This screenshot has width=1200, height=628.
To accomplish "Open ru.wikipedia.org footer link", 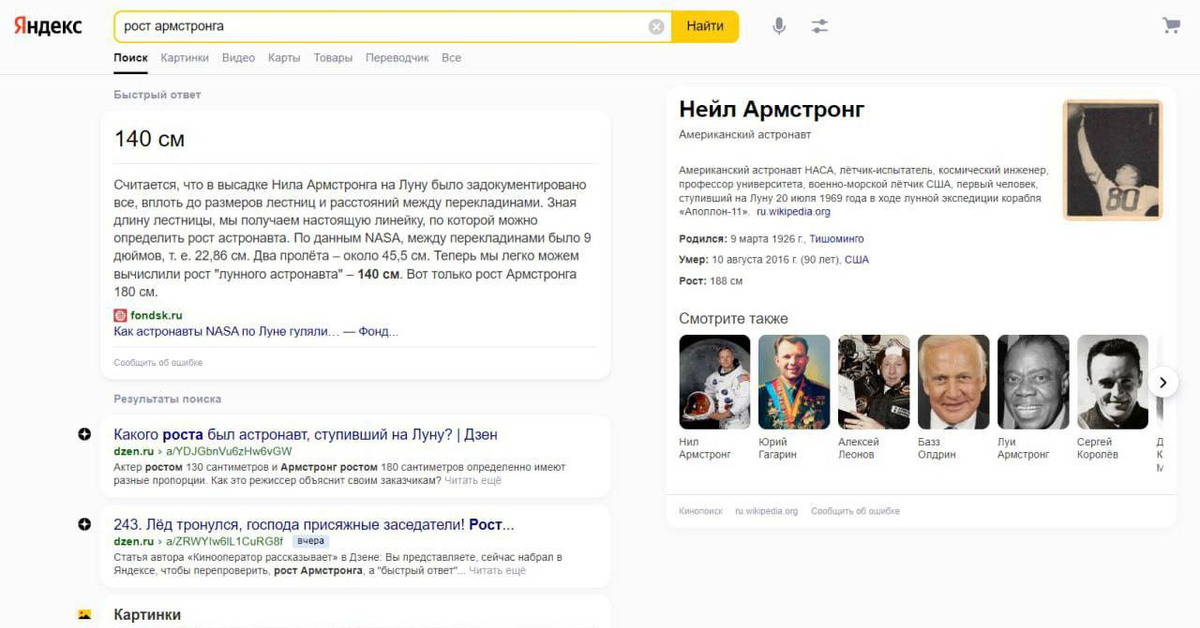I will click(x=766, y=511).
